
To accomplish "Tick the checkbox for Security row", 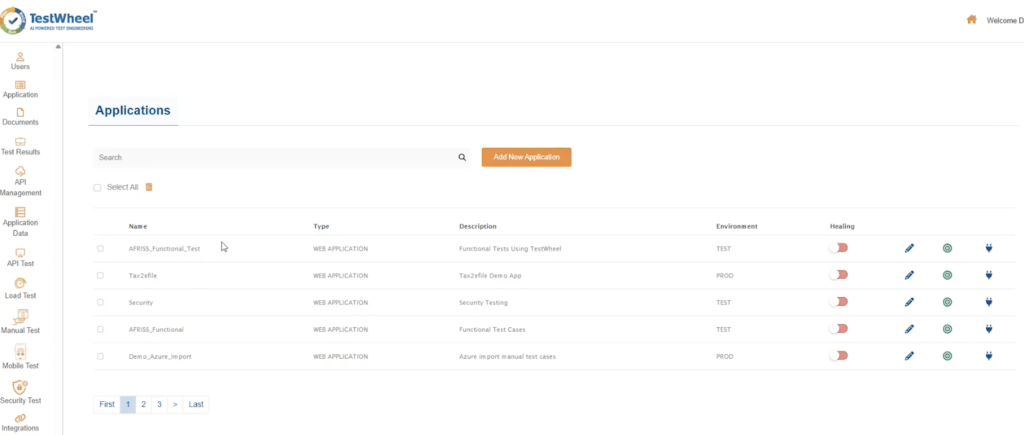I will coord(100,302).
